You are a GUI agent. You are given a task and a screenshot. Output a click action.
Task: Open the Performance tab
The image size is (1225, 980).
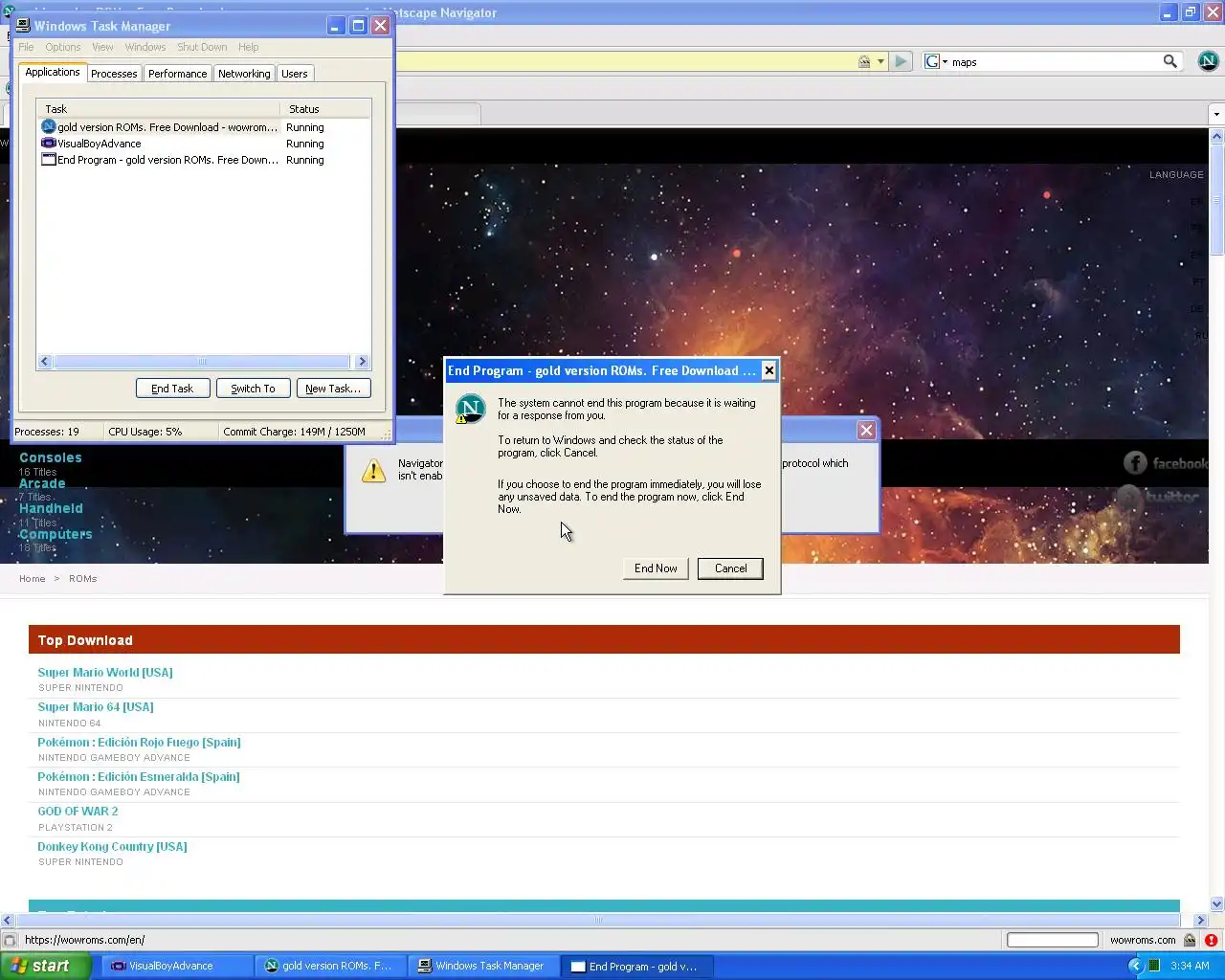pyautogui.click(x=177, y=74)
